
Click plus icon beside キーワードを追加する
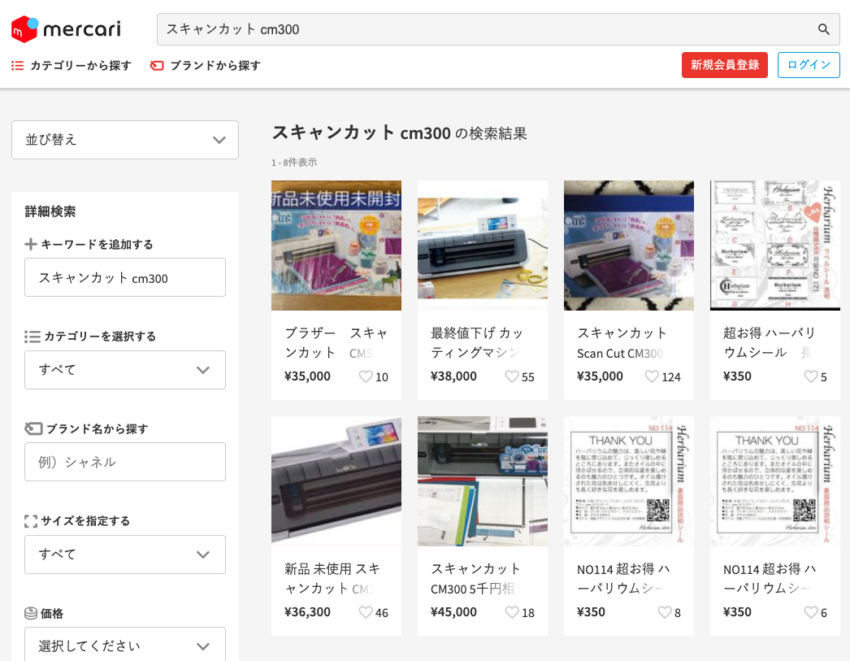click(31, 244)
